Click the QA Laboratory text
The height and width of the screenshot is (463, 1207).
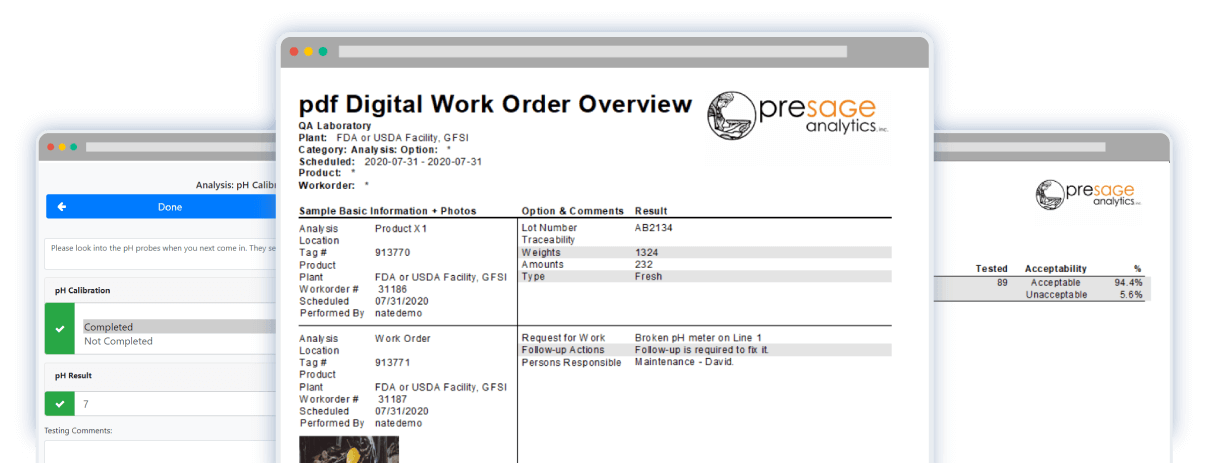coord(335,126)
